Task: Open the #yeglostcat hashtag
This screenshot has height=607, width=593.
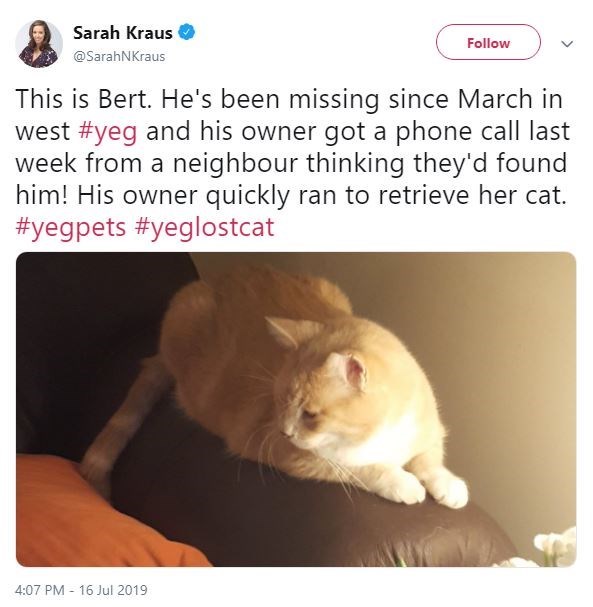Action: coord(205,227)
